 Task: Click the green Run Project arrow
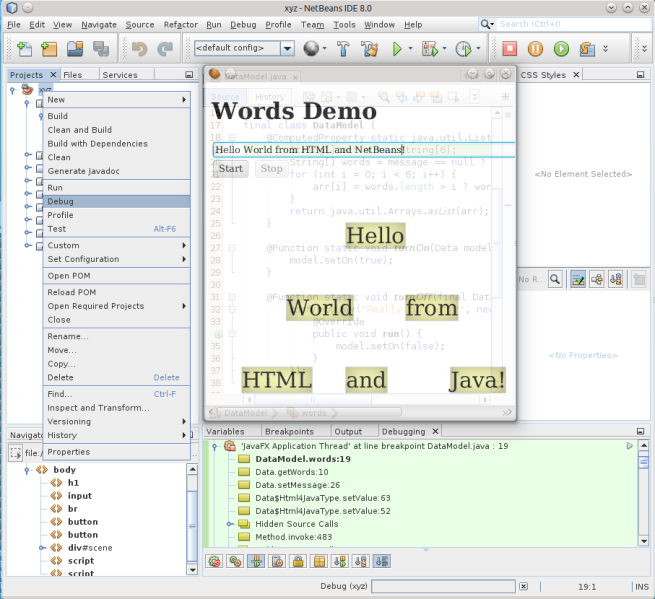[x=397, y=49]
